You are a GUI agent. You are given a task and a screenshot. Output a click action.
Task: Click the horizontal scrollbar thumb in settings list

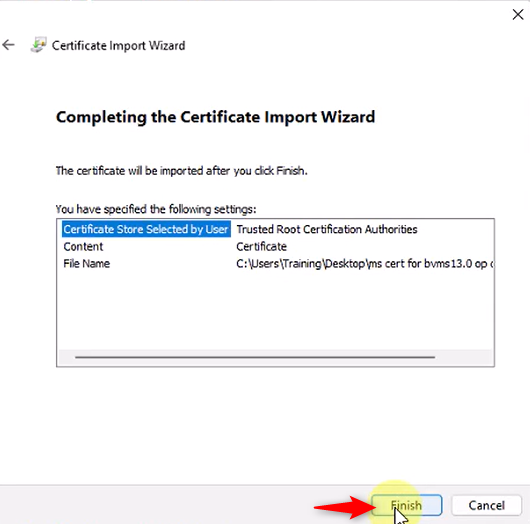click(255, 357)
